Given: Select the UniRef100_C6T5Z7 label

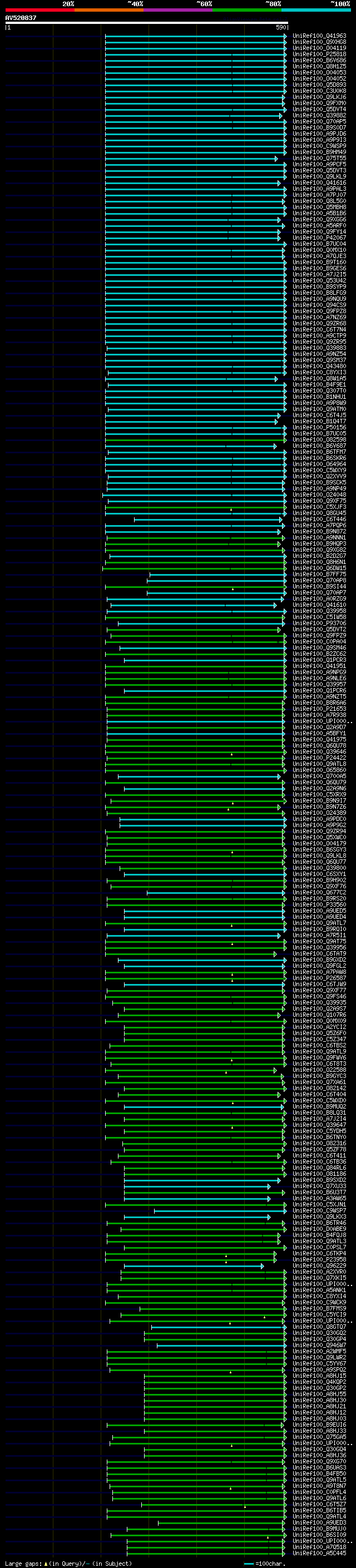Looking at the screenshot, I should click(x=319, y=1504).
